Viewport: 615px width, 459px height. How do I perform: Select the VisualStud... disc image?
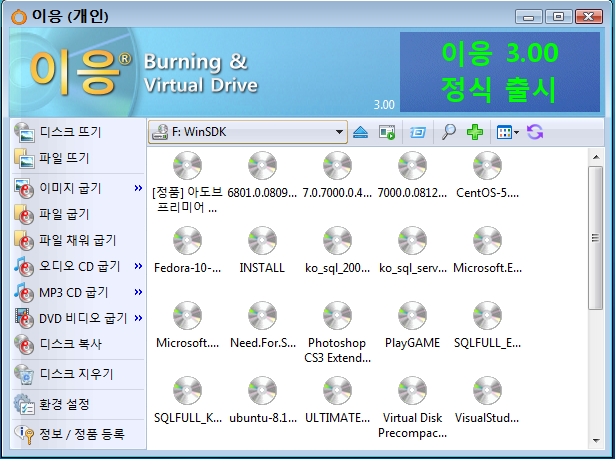(488, 400)
